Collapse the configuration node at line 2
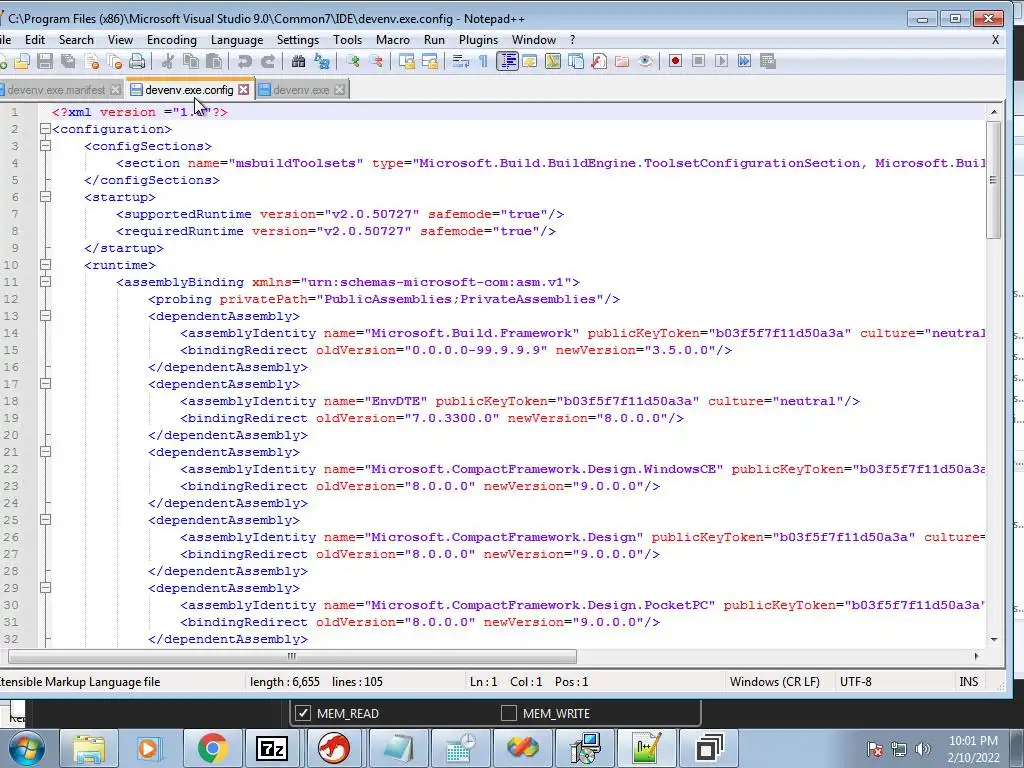1024x768 pixels. coord(45,129)
